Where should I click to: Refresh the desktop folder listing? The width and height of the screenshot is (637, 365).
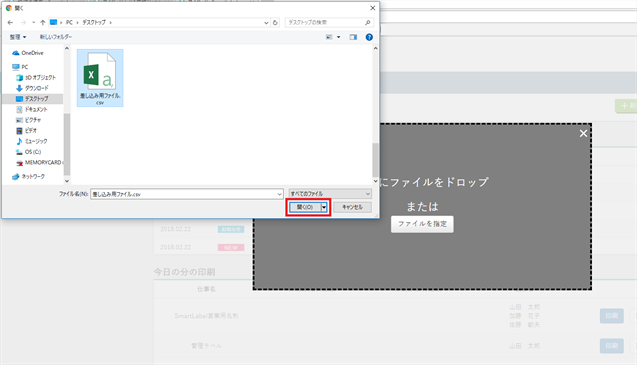pos(275,22)
